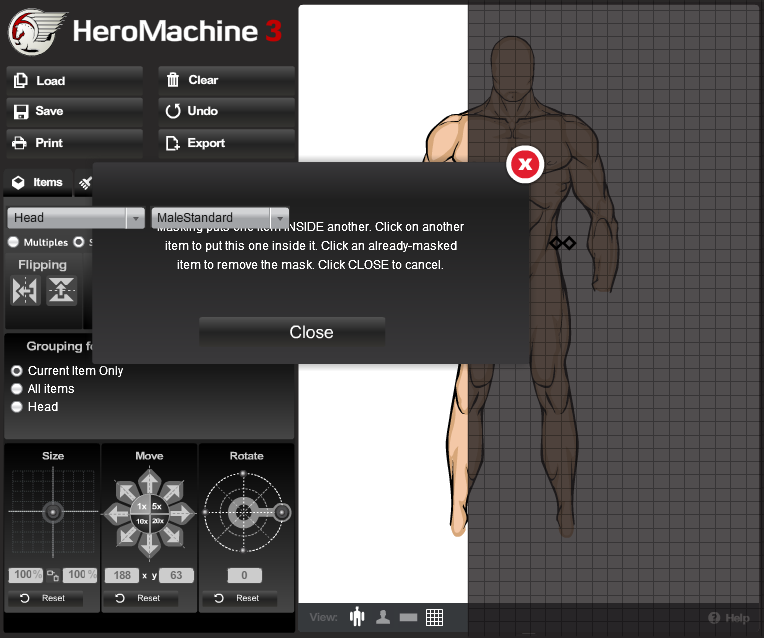Screen dimensions: 764x638
Task: Click the Export button
Action: [x=227, y=143]
